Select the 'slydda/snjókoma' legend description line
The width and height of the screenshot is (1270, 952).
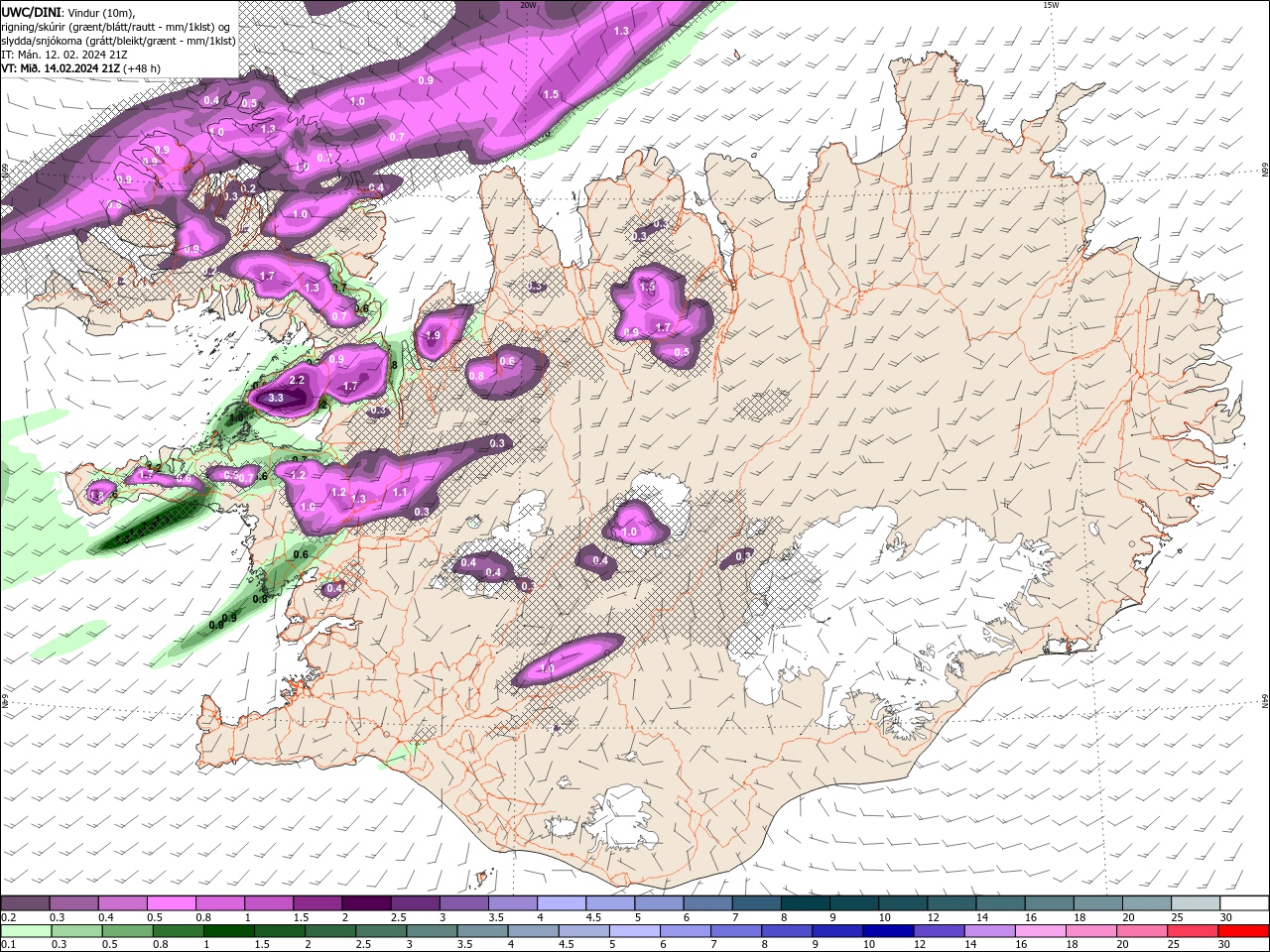(x=118, y=41)
